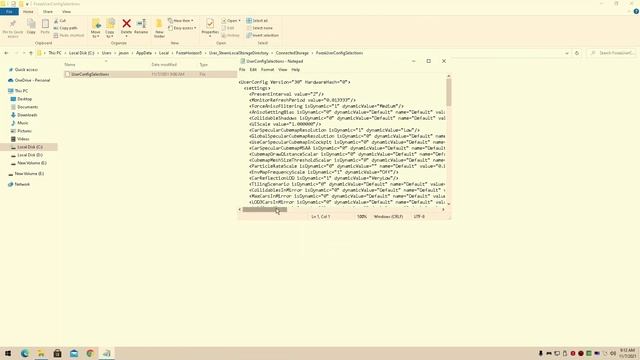This screenshot has width=640, height=360.
Task: Click the Explorer search box
Action: point(612,53)
